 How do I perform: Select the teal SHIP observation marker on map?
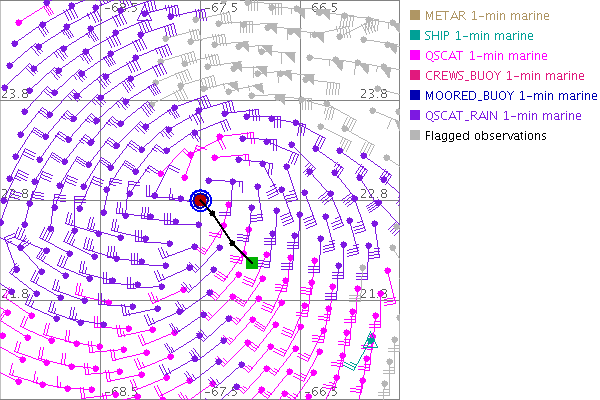pos(370,340)
